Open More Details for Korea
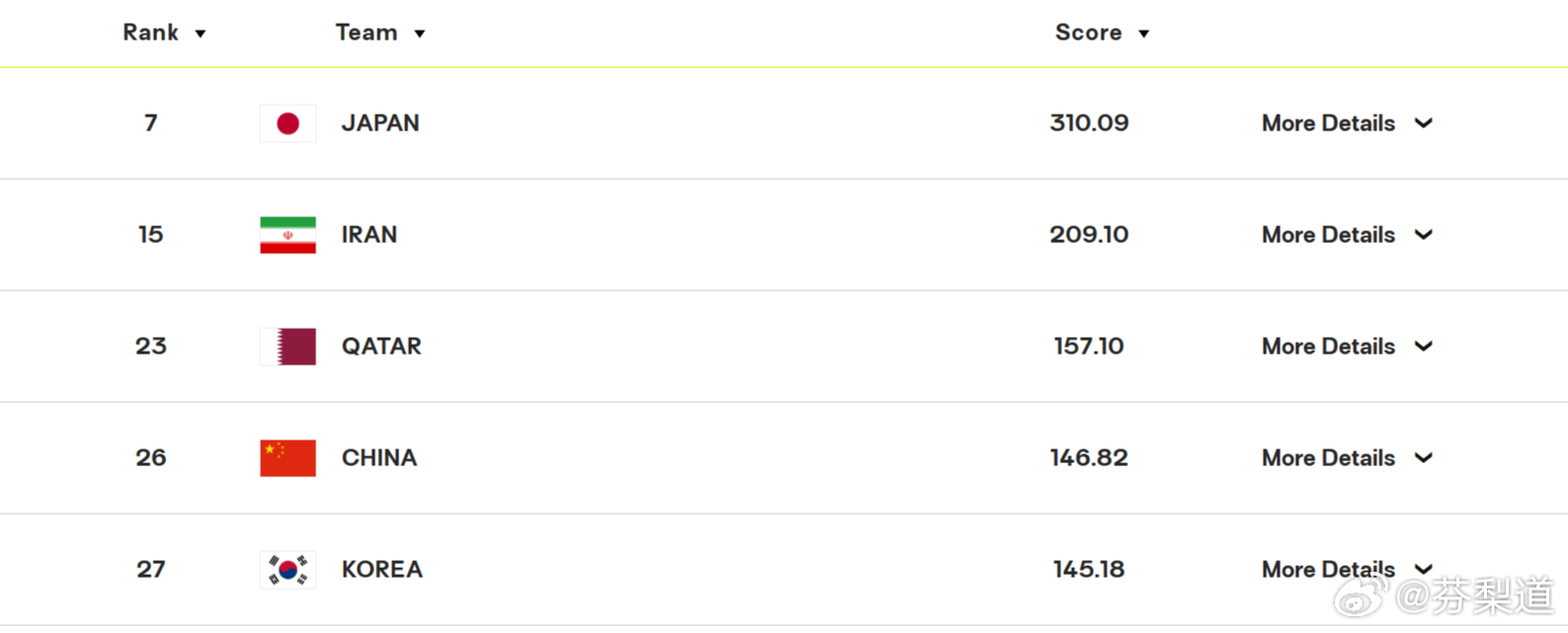 pyautogui.click(x=1328, y=570)
